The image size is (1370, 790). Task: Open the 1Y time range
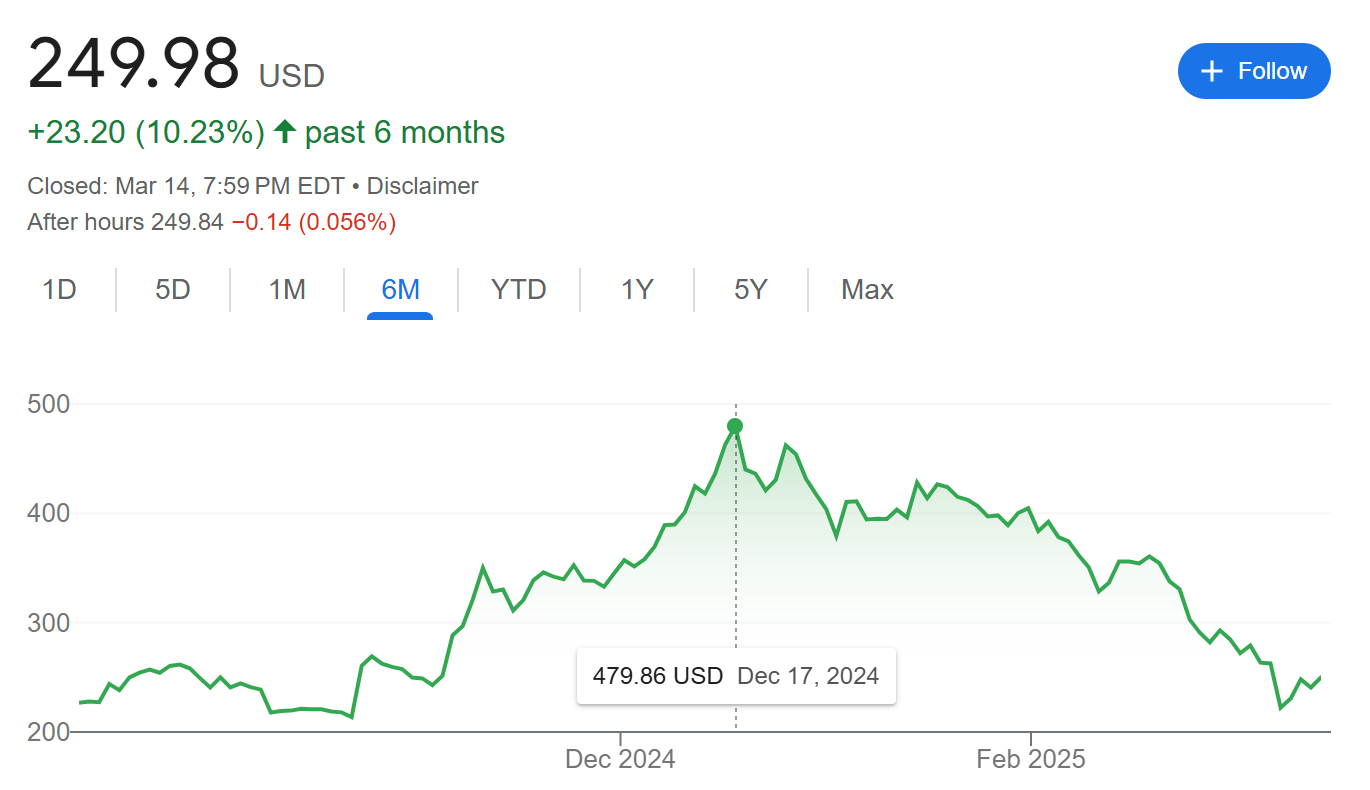coord(637,290)
